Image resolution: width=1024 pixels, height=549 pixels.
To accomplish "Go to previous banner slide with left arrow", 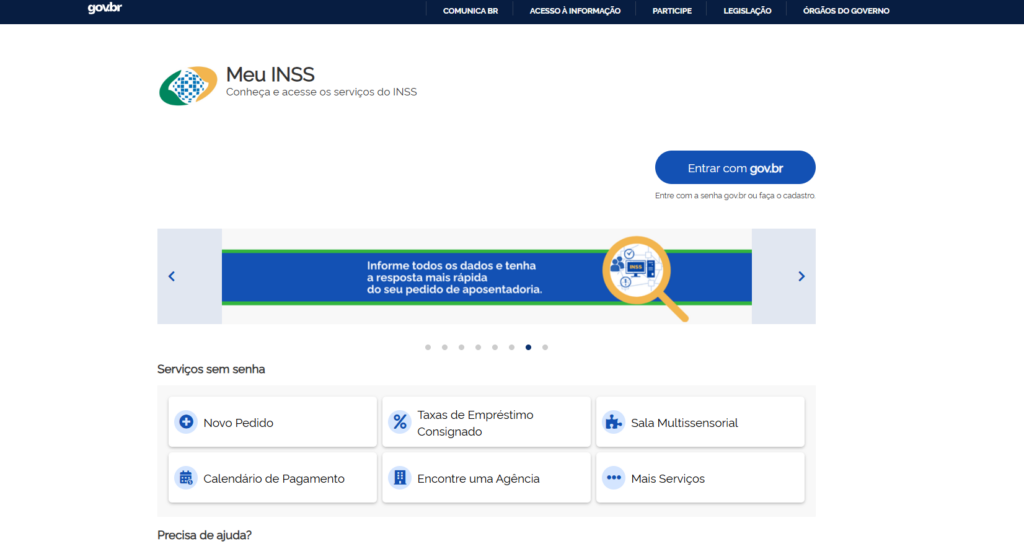I will (x=172, y=276).
